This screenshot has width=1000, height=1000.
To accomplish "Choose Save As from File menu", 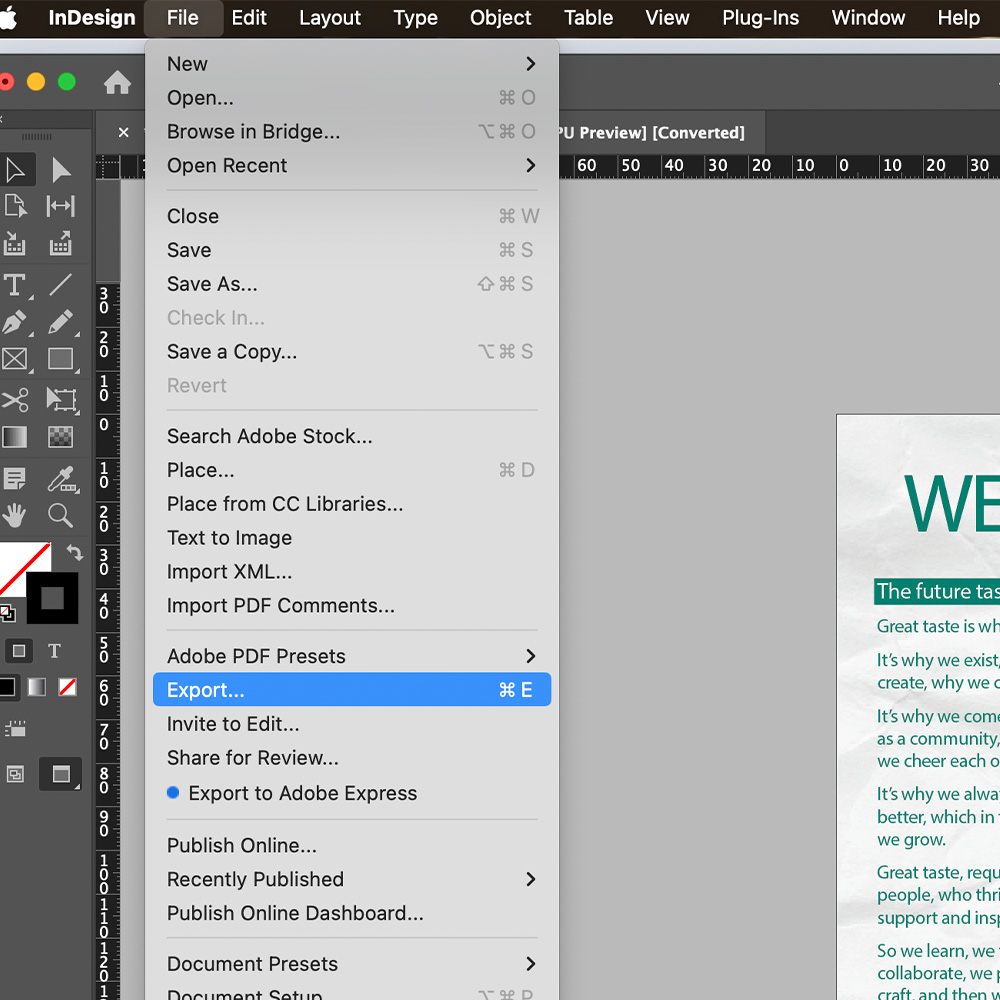I will point(352,284).
